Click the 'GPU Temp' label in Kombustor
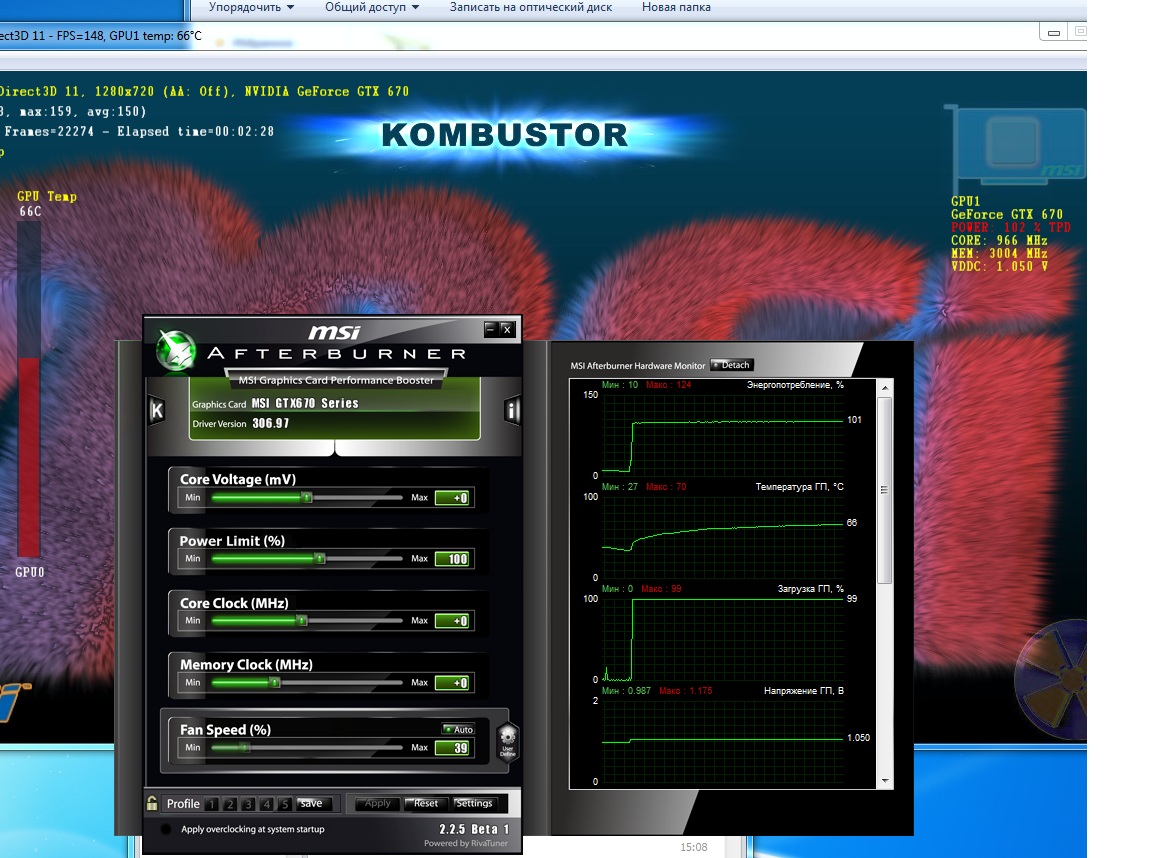1152x858 pixels. point(47,196)
